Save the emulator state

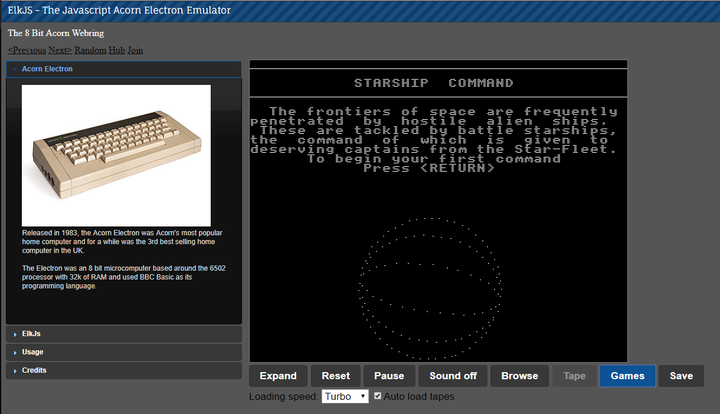681,376
